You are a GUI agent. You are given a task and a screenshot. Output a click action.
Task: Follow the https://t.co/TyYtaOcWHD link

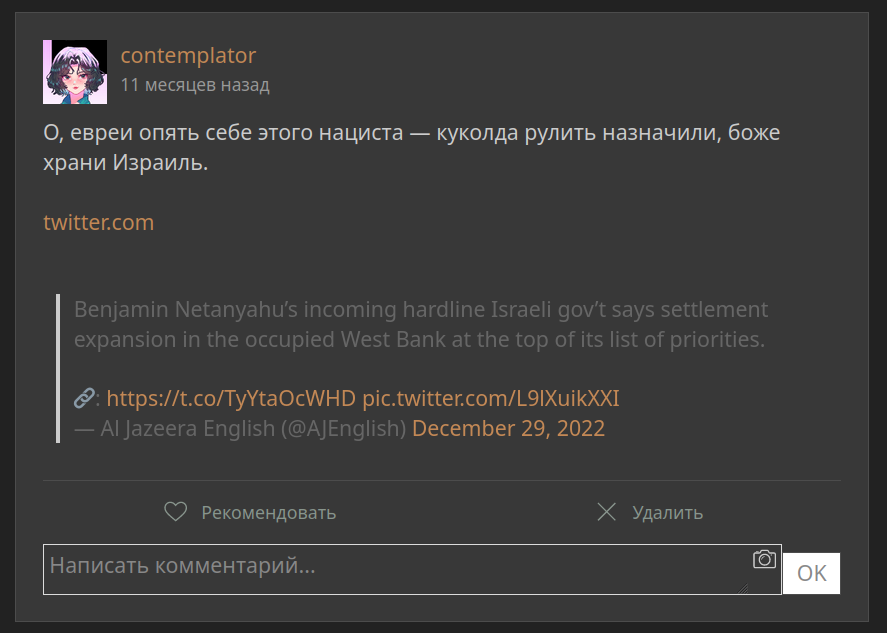(x=231, y=398)
